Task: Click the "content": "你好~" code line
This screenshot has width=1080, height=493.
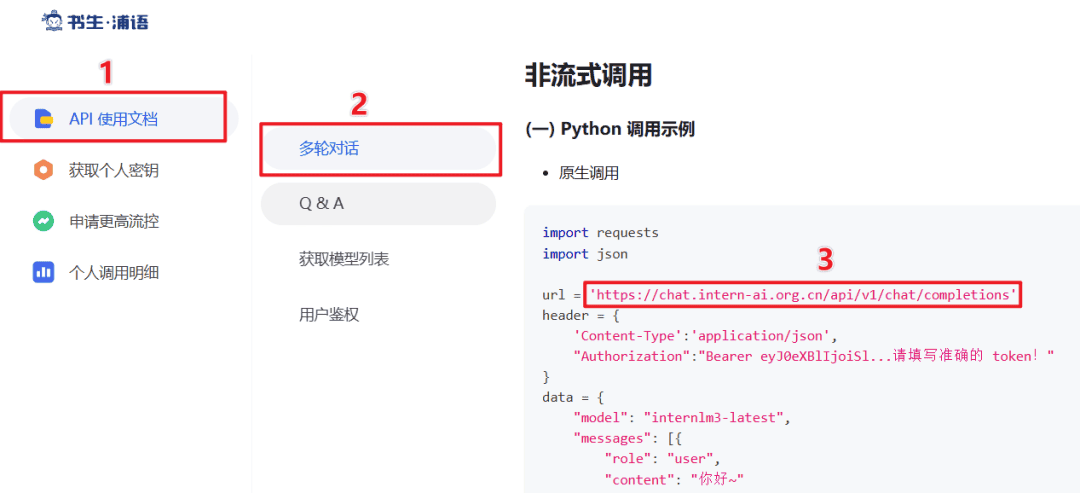Action: tap(674, 479)
